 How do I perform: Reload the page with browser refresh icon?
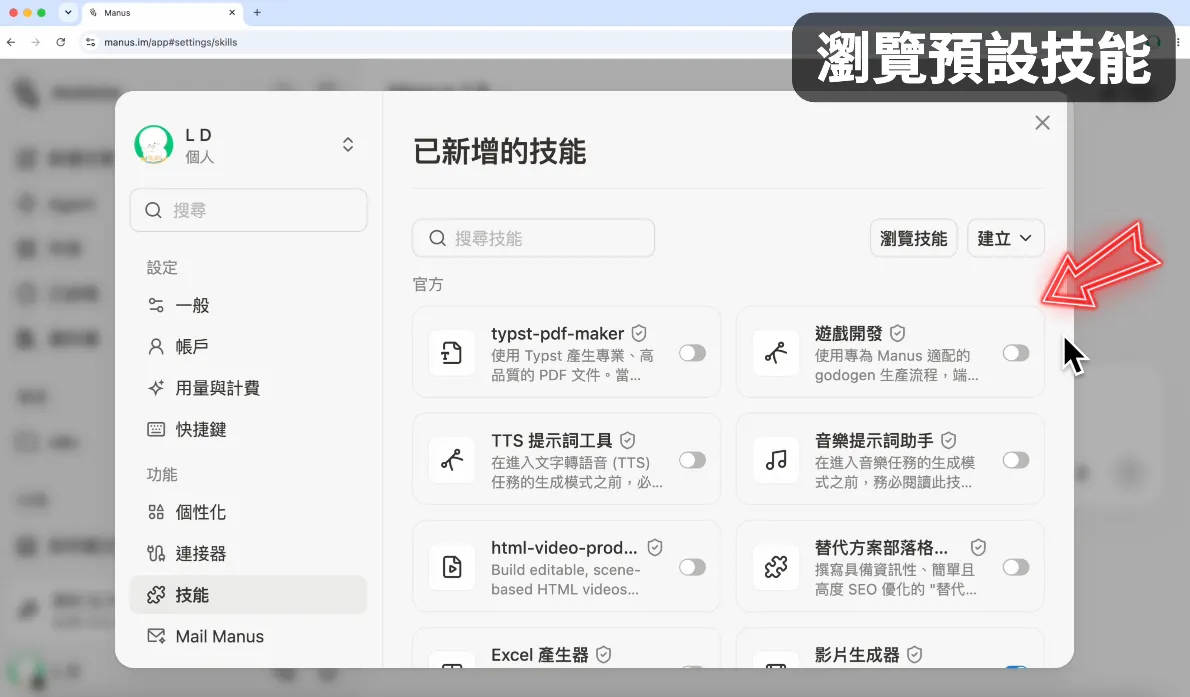pos(61,43)
